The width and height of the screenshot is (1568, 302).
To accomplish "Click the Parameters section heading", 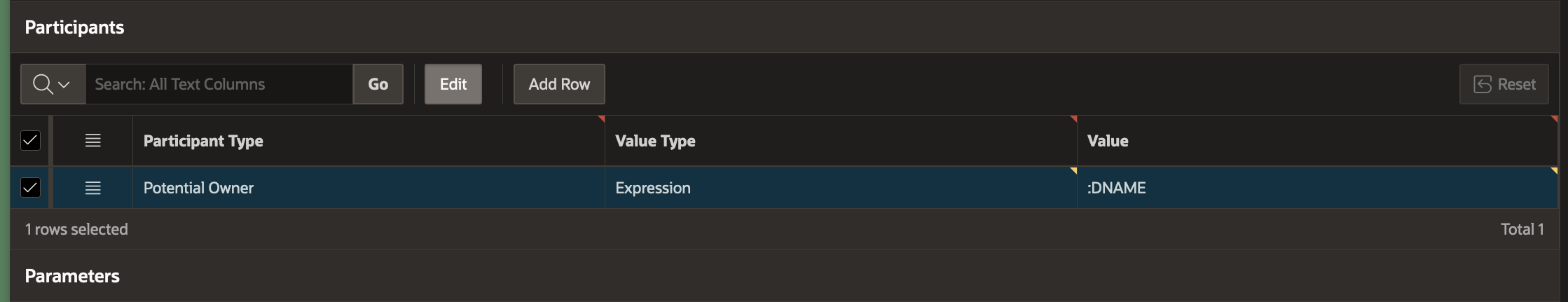I will [72, 276].
